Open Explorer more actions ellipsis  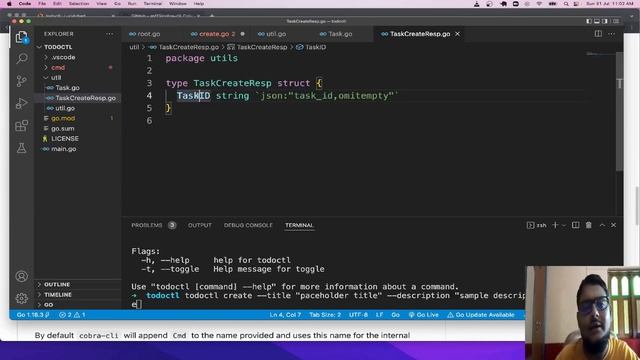(110, 34)
